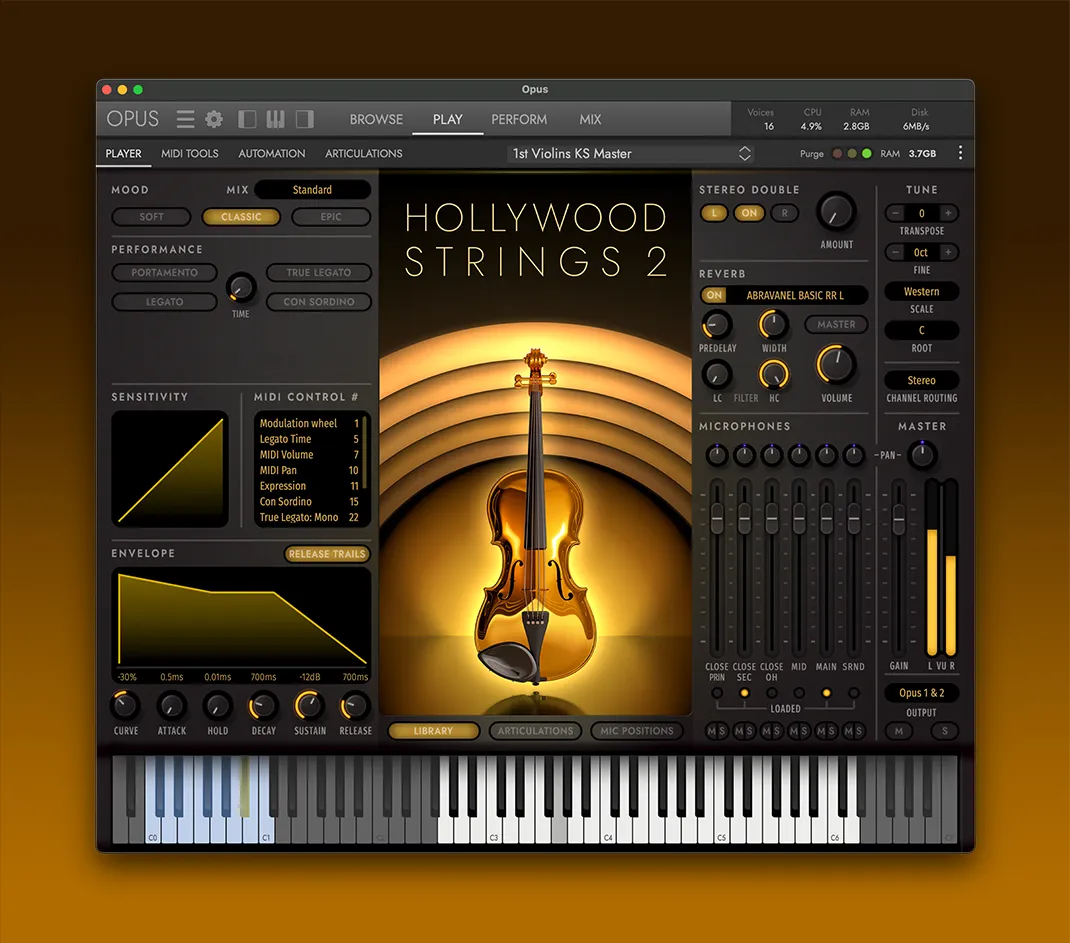
Task: Adjust the Master GAIN fader
Action: pos(899,518)
